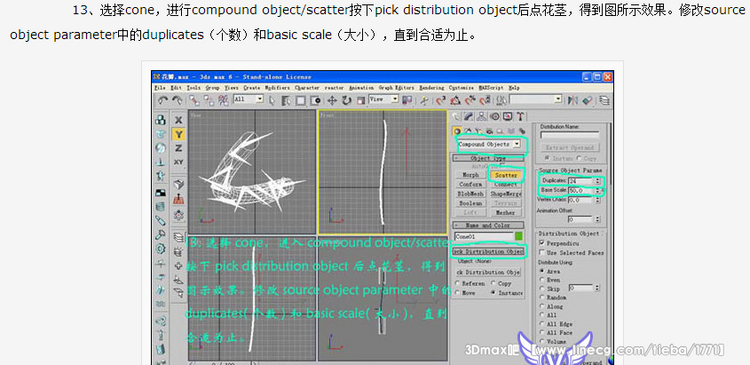The height and width of the screenshot is (365, 750).
Task: Click the highlighted Scatter button
Action: (506, 175)
